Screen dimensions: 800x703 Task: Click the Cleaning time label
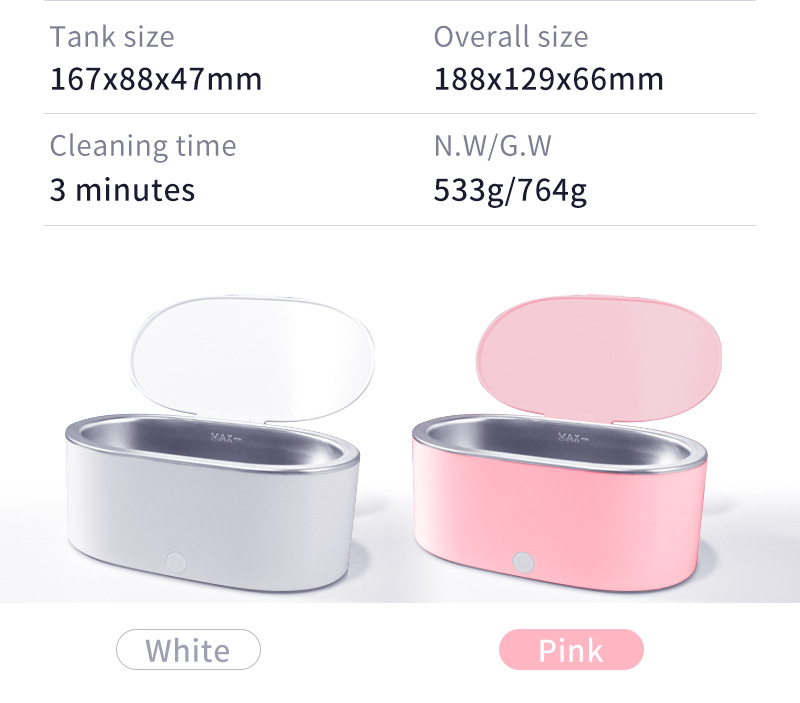[x=143, y=147]
